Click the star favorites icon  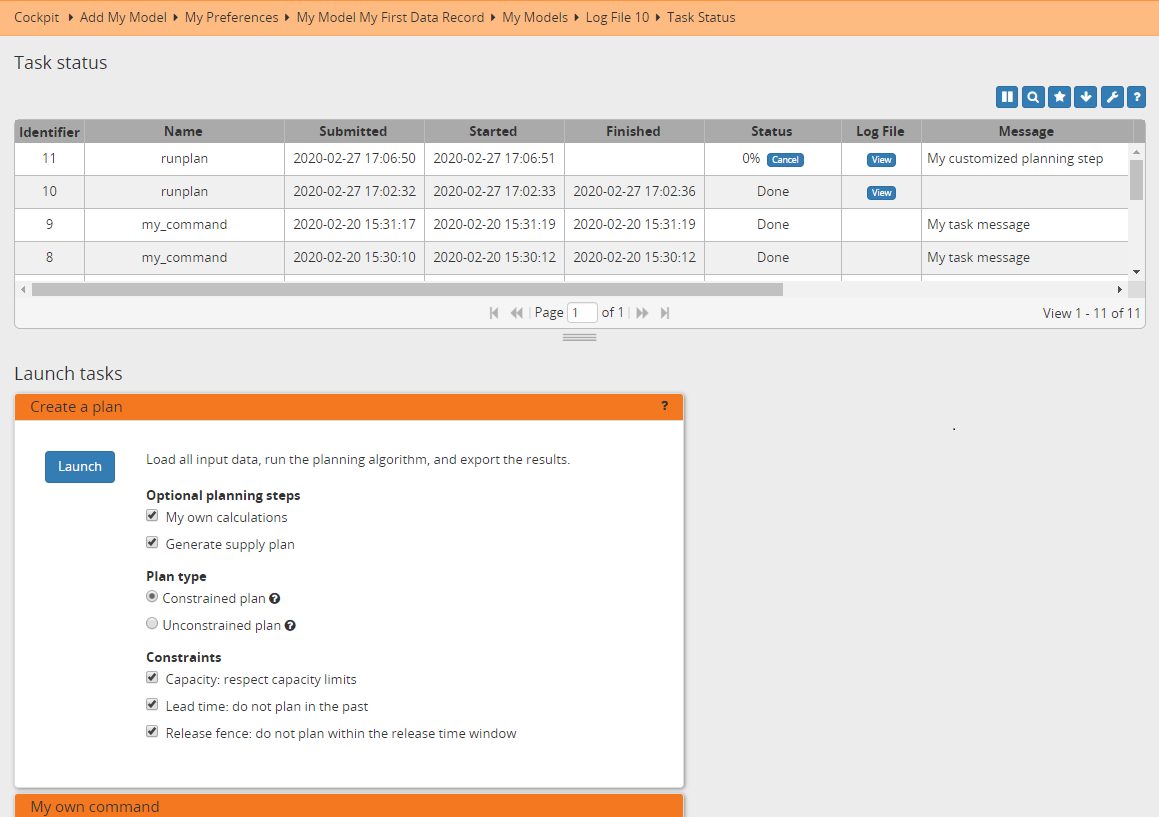click(x=1059, y=96)
